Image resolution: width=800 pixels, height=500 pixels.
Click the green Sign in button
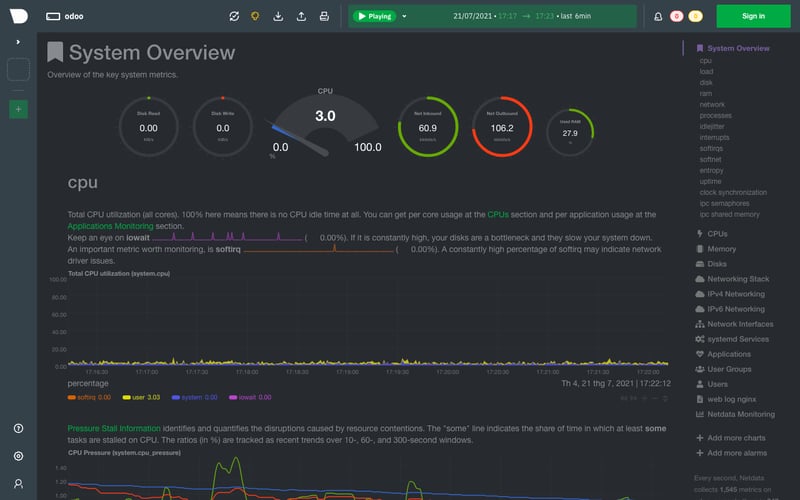point(754,16)
